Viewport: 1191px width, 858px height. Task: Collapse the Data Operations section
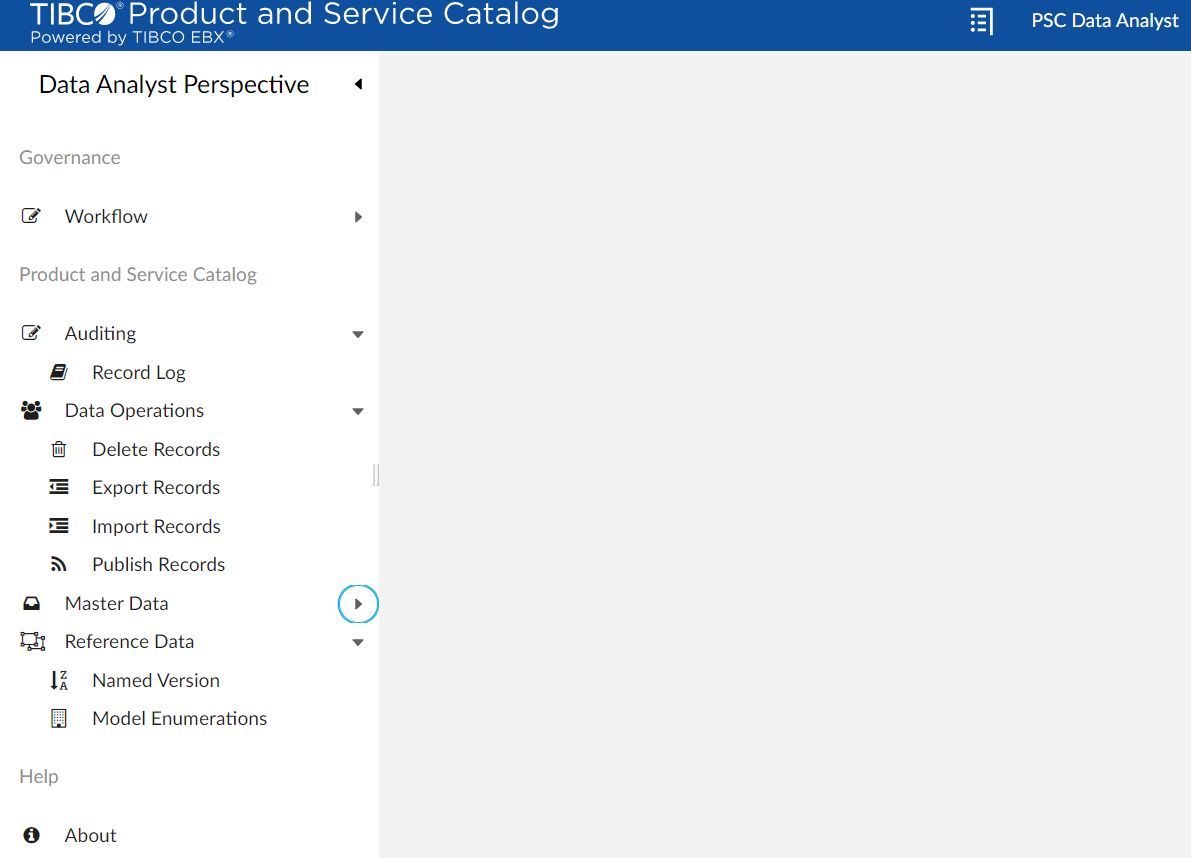[x=358, y=411]
